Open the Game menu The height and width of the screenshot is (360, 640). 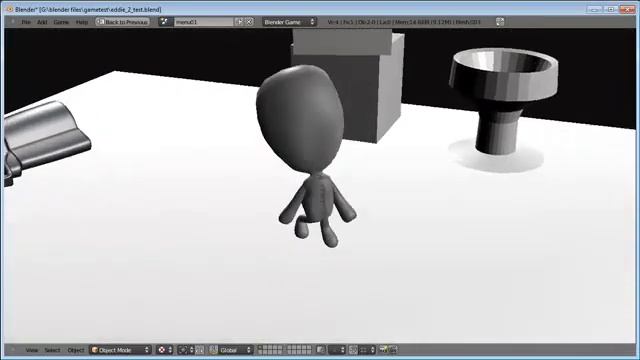click(x=61, y=22)
